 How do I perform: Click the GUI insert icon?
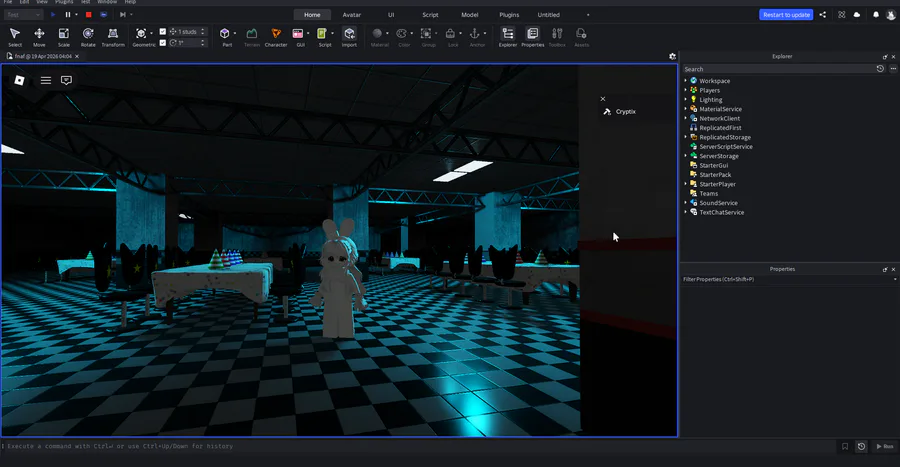[298, 33]
